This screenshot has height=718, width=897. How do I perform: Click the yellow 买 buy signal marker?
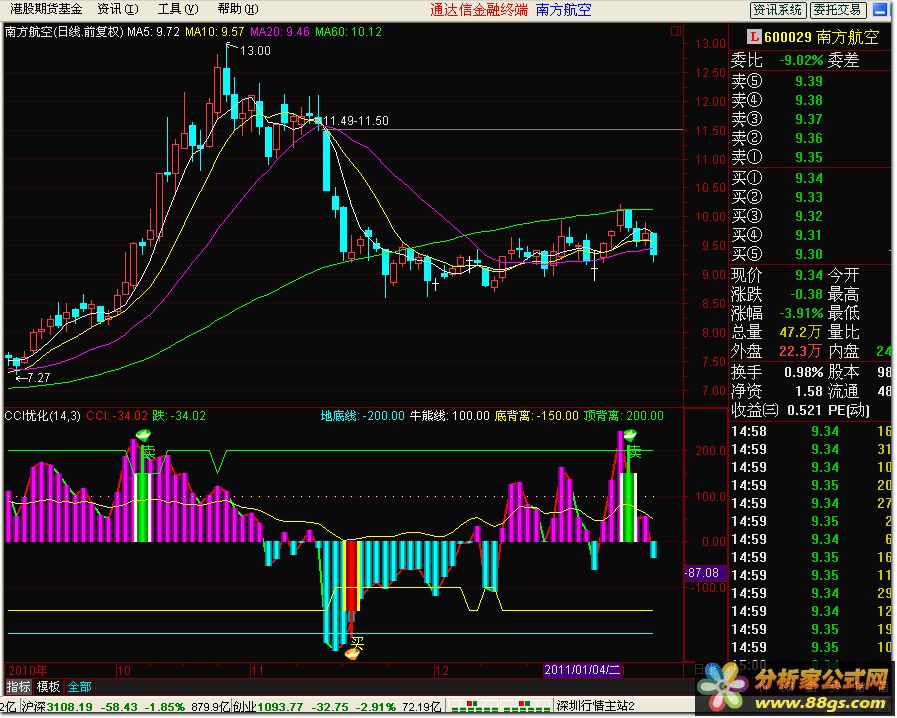point(357,643)
